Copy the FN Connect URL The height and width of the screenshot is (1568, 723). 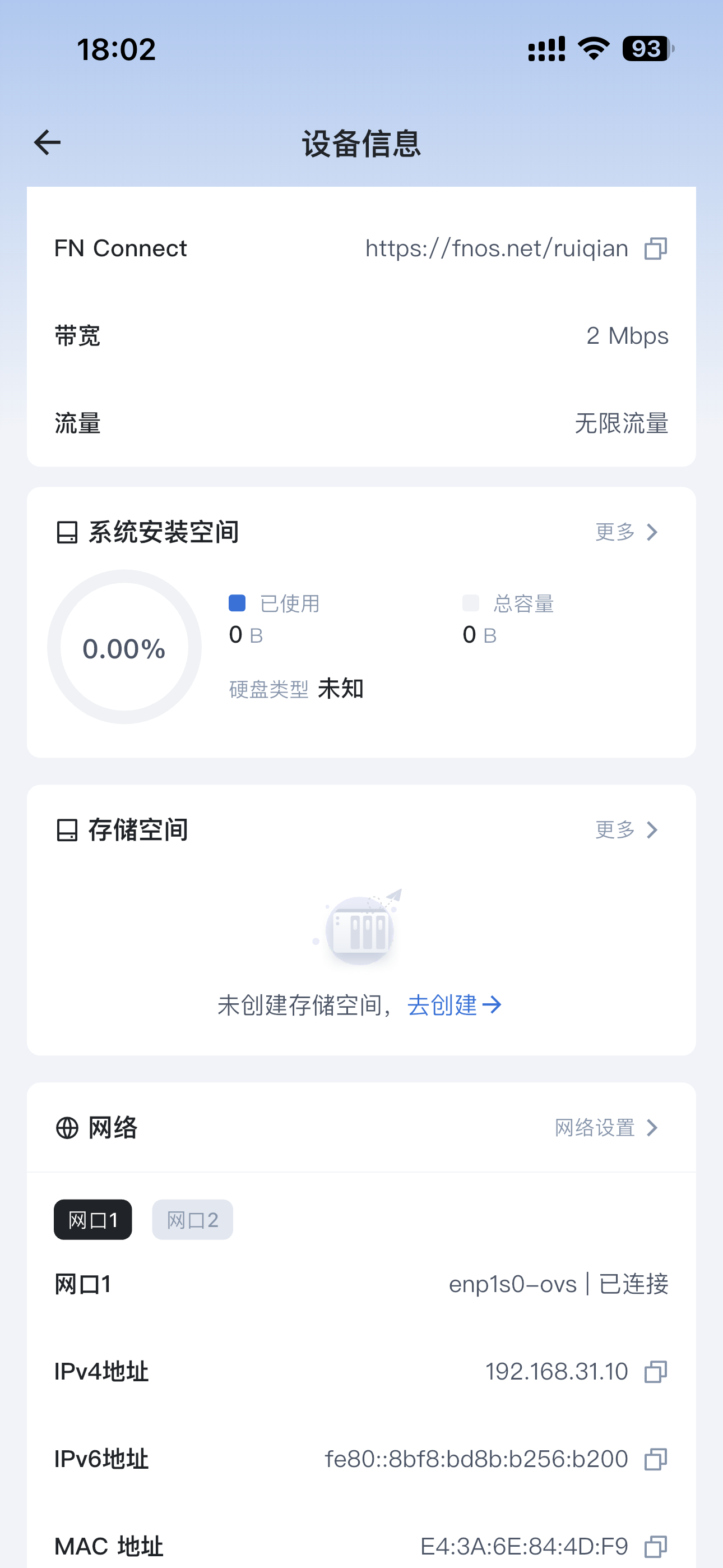coord(655,248)
